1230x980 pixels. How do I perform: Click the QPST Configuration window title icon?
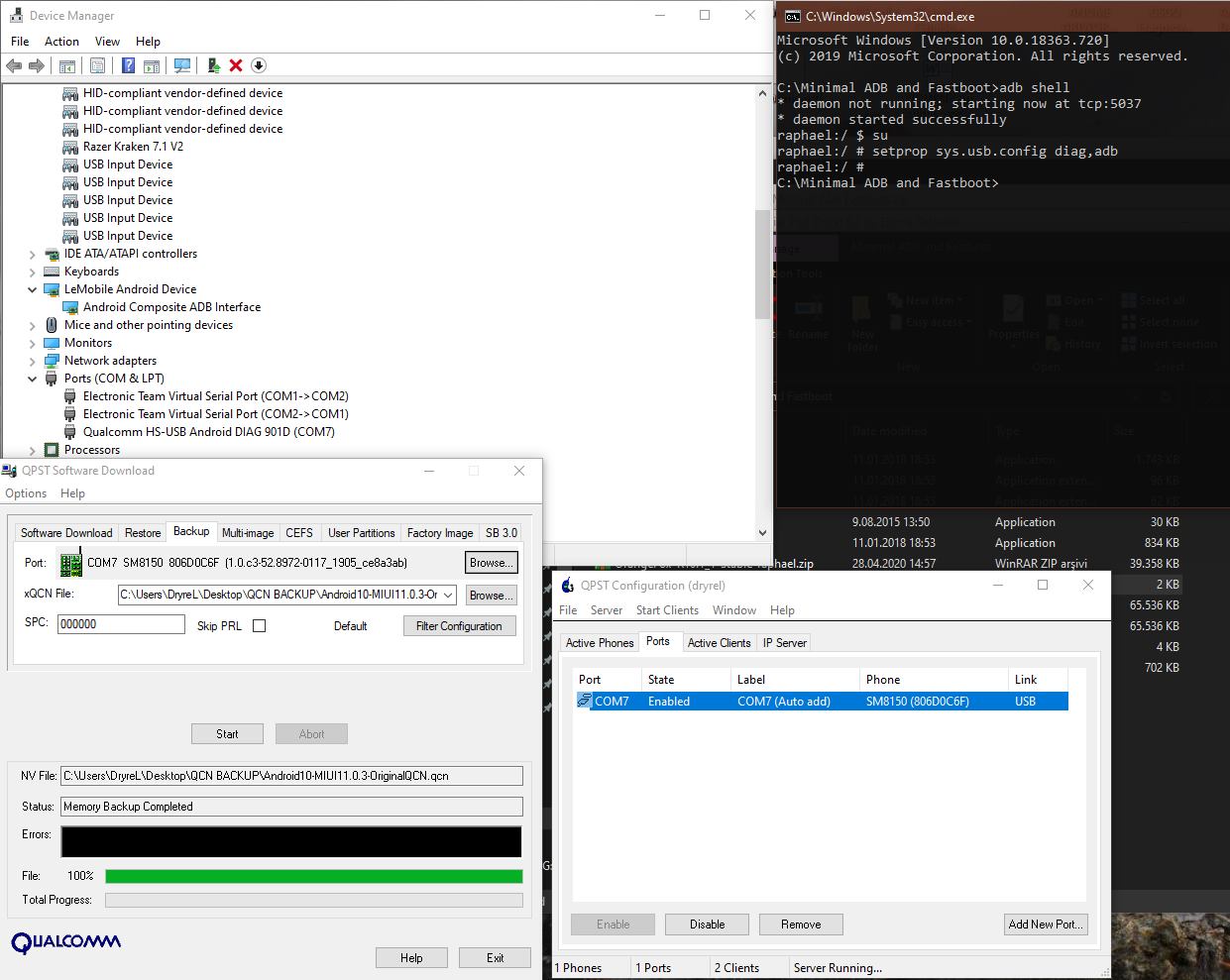pos(567,586)
